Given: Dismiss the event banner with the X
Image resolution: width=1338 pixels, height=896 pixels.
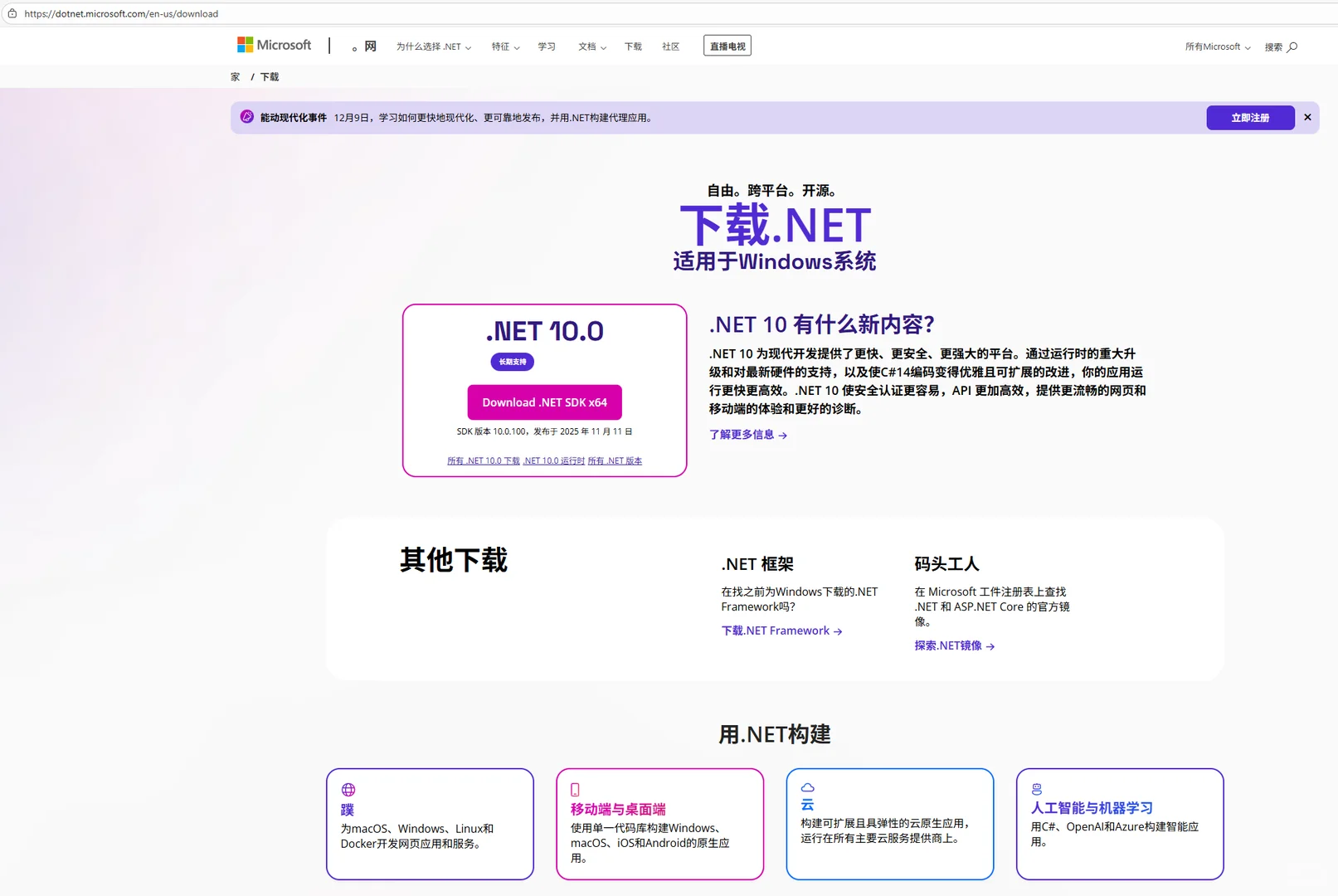Looking at the screenshot, I should [1307, 117].
